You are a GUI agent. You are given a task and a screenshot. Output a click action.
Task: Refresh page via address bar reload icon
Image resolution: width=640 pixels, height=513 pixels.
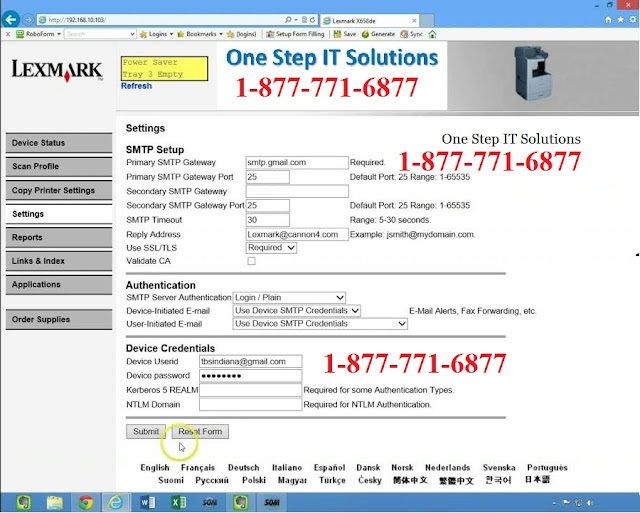tap(312, 20)
